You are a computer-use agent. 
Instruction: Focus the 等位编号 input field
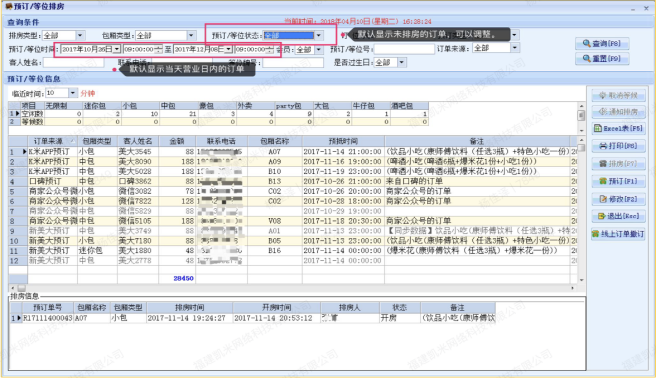293,63
